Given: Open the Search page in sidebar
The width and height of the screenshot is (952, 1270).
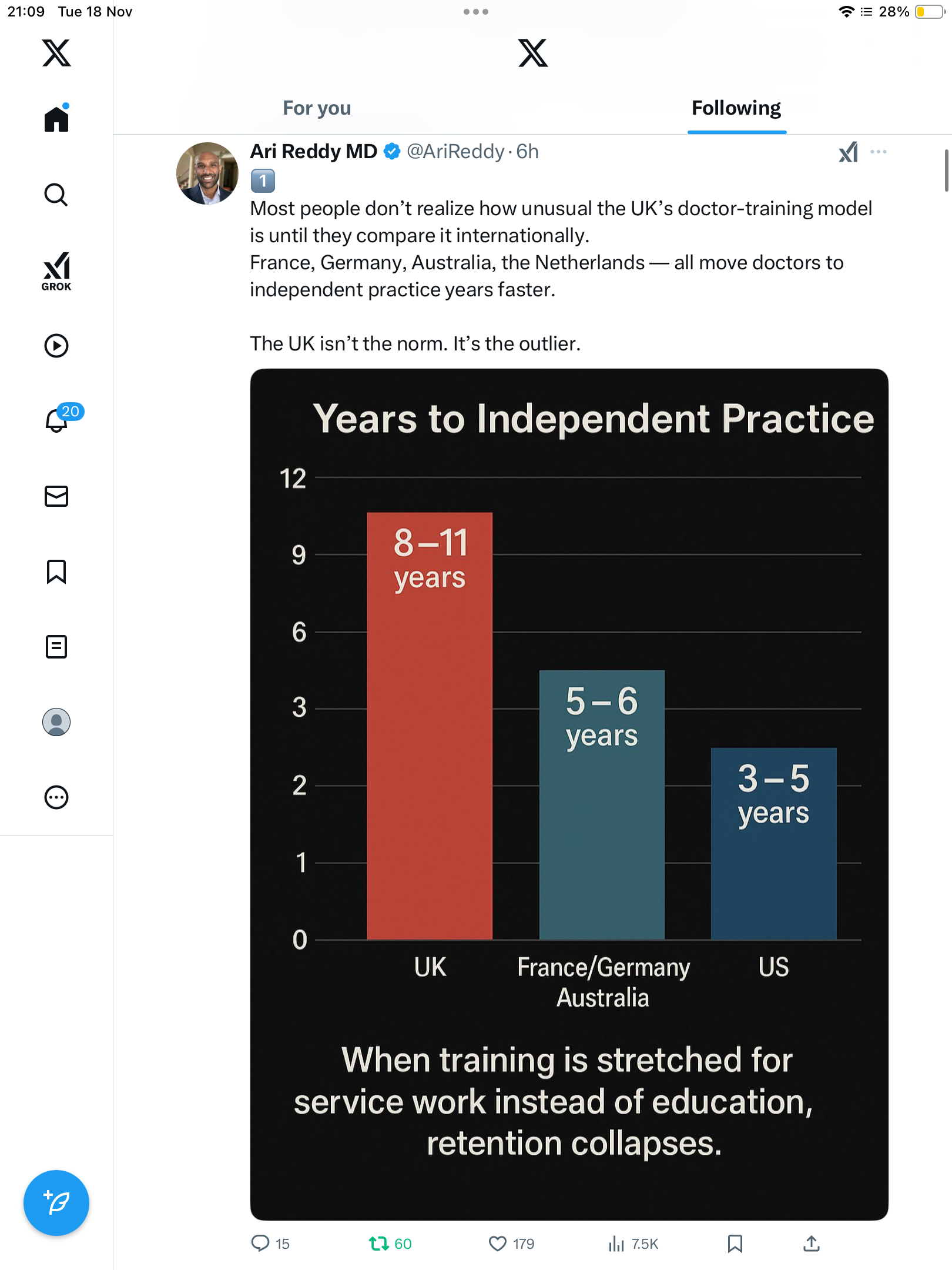Looking at the screenshot, I should click(x=56, y=195).
